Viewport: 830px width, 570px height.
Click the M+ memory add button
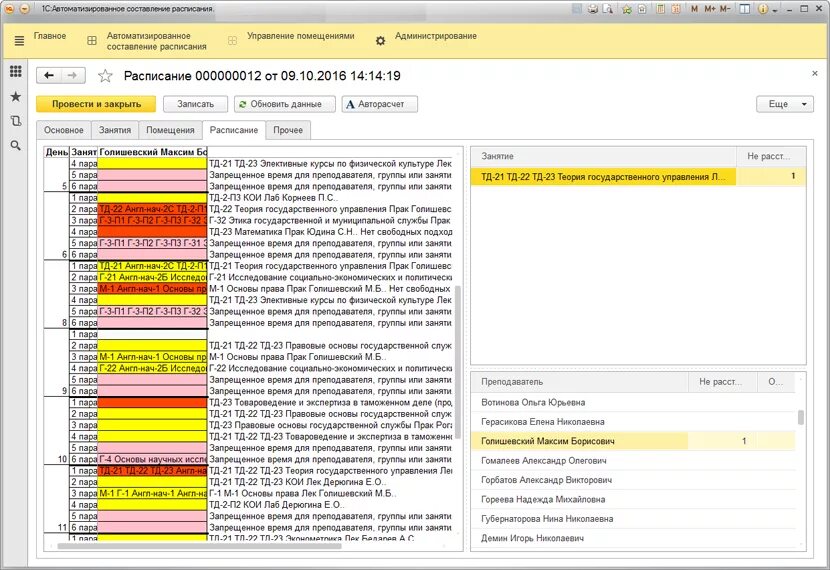[710, 9]
